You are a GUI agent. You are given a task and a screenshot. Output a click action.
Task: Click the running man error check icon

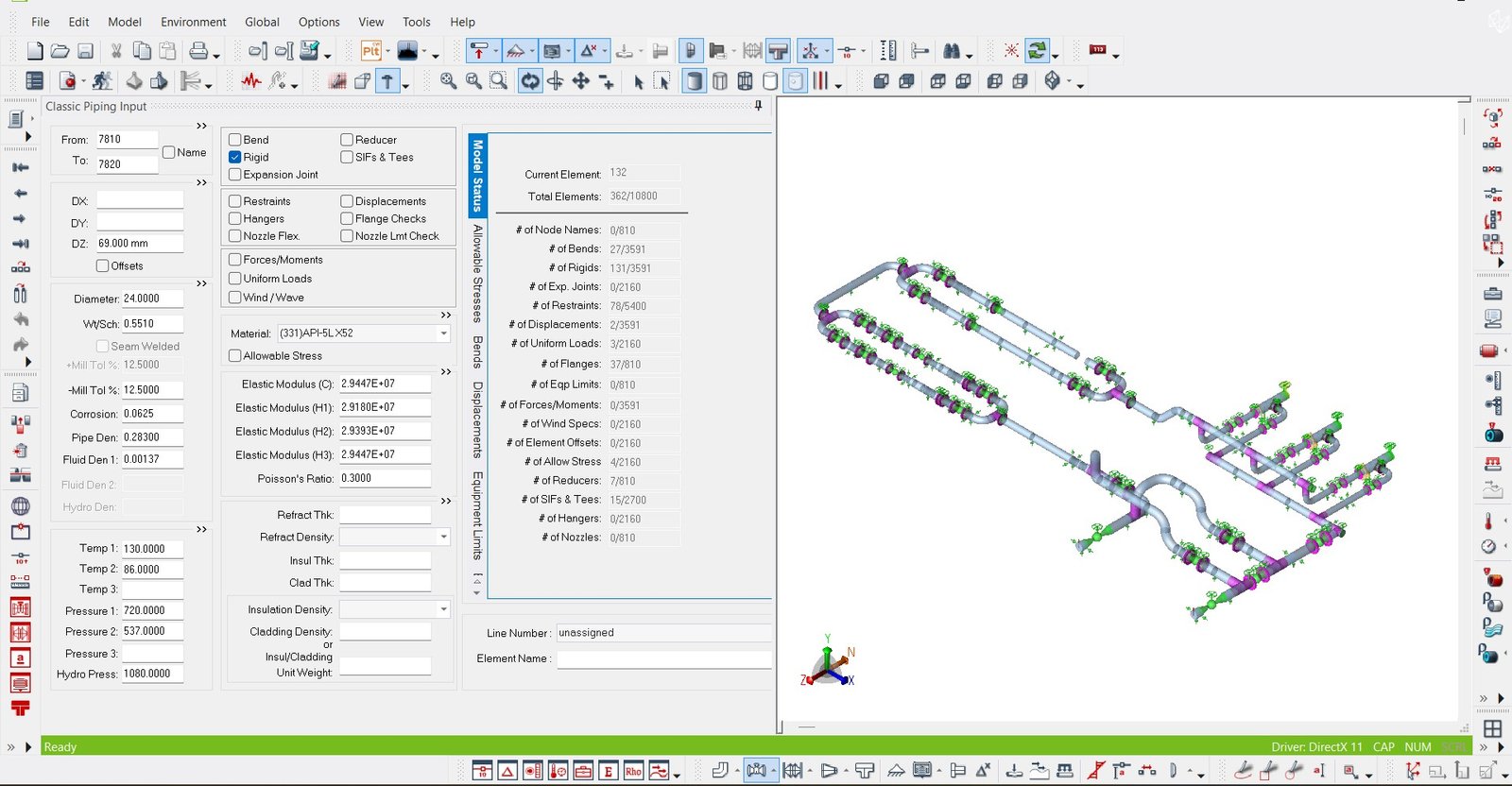[102, 81]
